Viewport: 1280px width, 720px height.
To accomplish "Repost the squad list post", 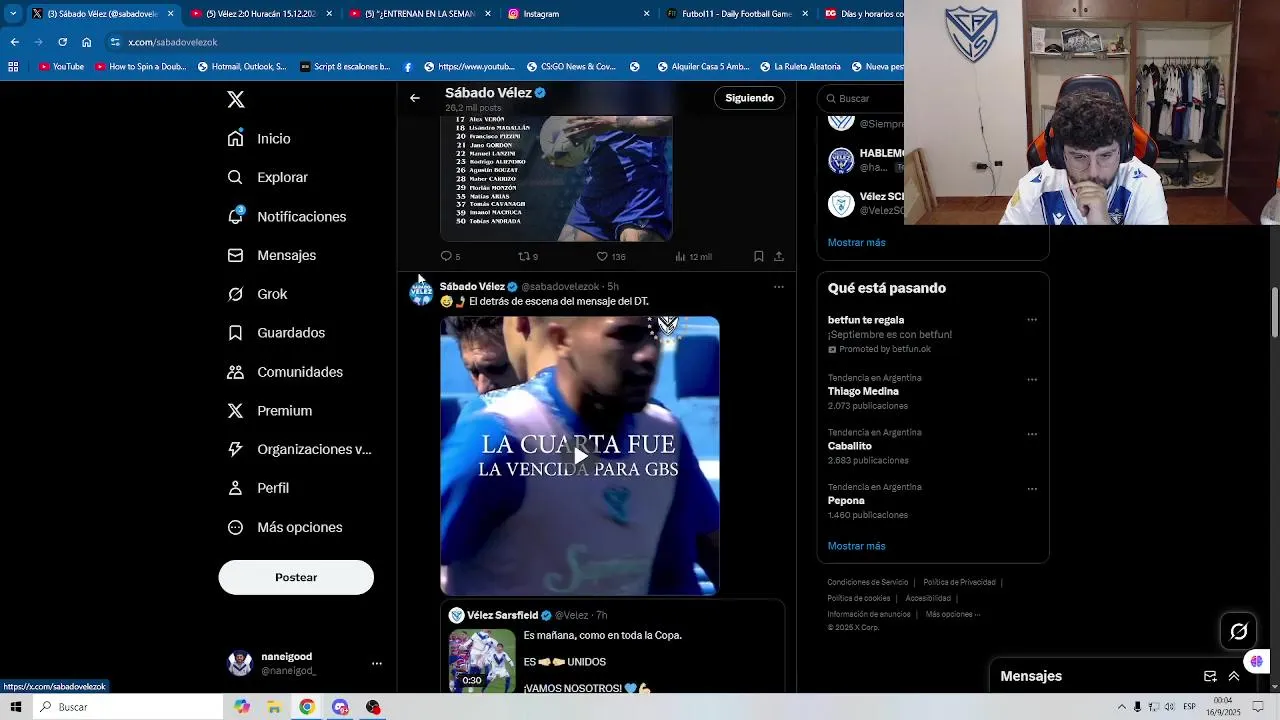I will click(x=527, y=257).
